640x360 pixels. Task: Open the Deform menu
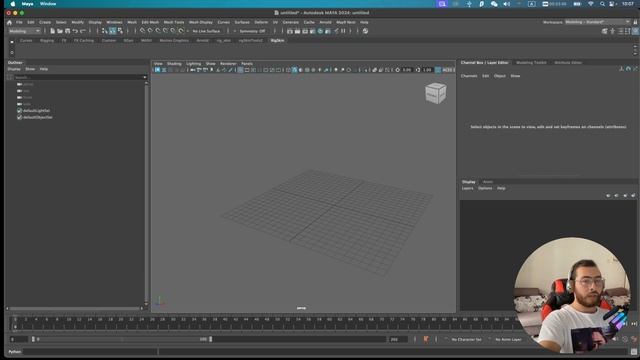pos(261,22)
